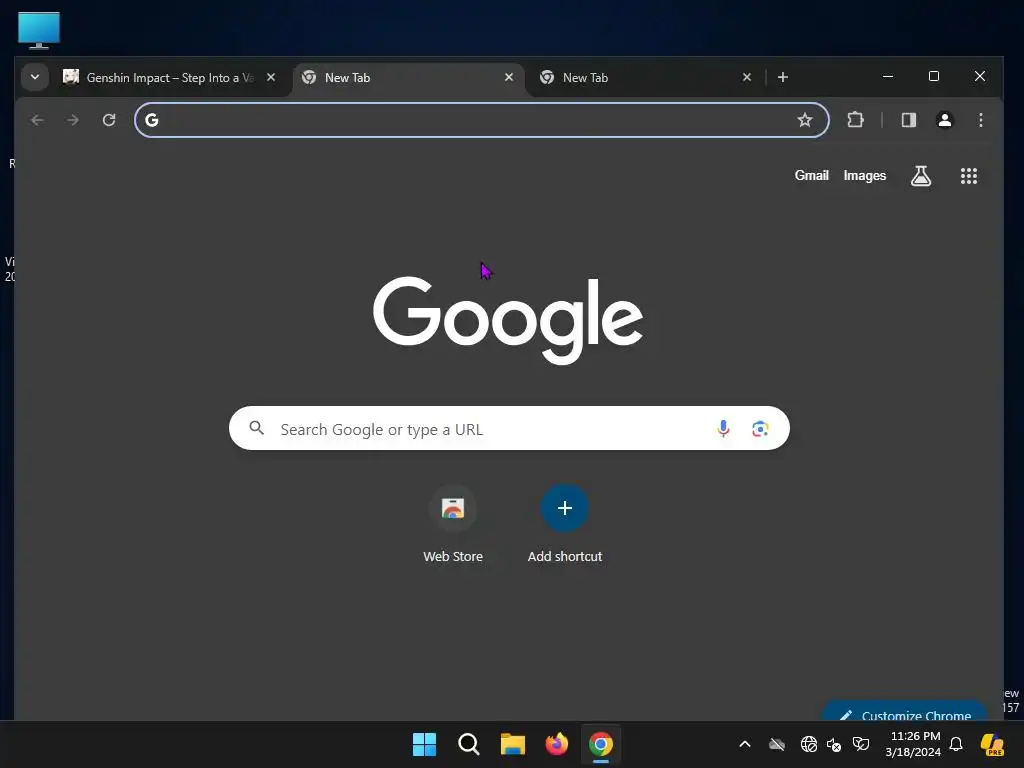The height and width of the screenshot is (768, 1024).
Task: Click the Customize Chrome button
Action: point(905,712)
